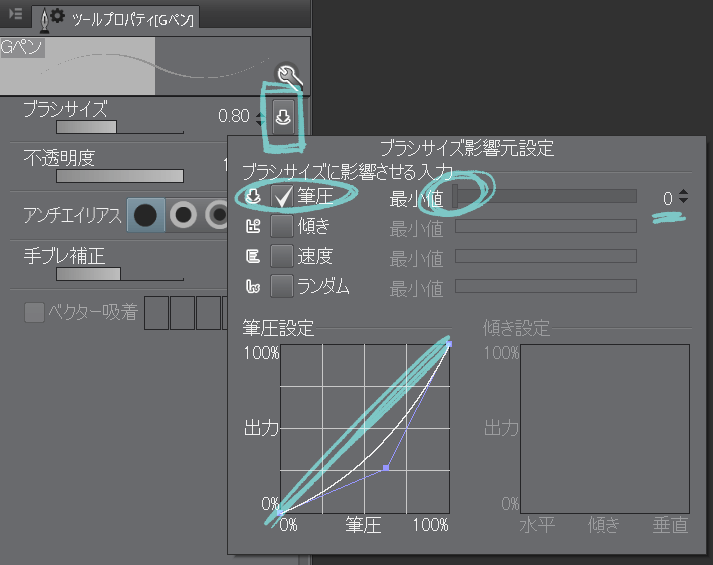
Task: Enable the 傾き tilt checkbox
Action: [x=282, y=227]
